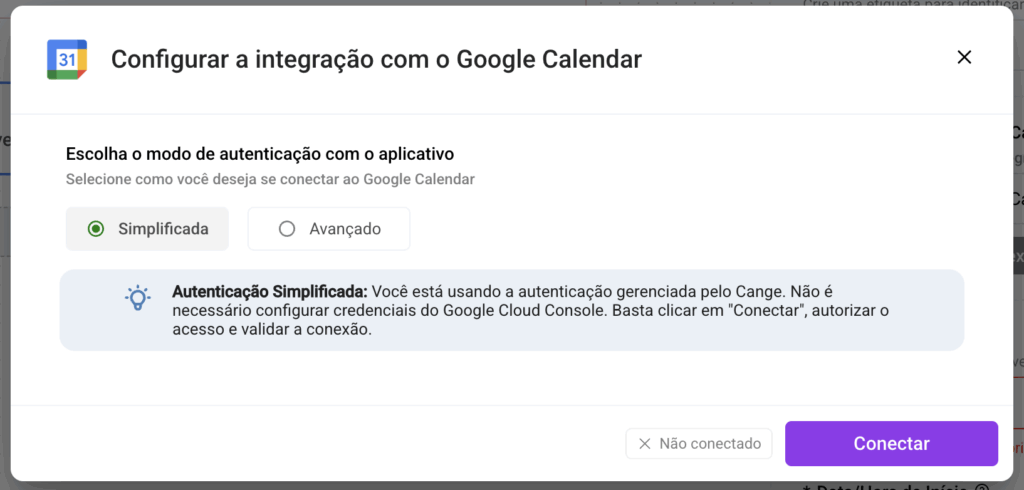Choose the Simplificada authentication option label
Screen dimensions: 1024x490
point(163,229)
